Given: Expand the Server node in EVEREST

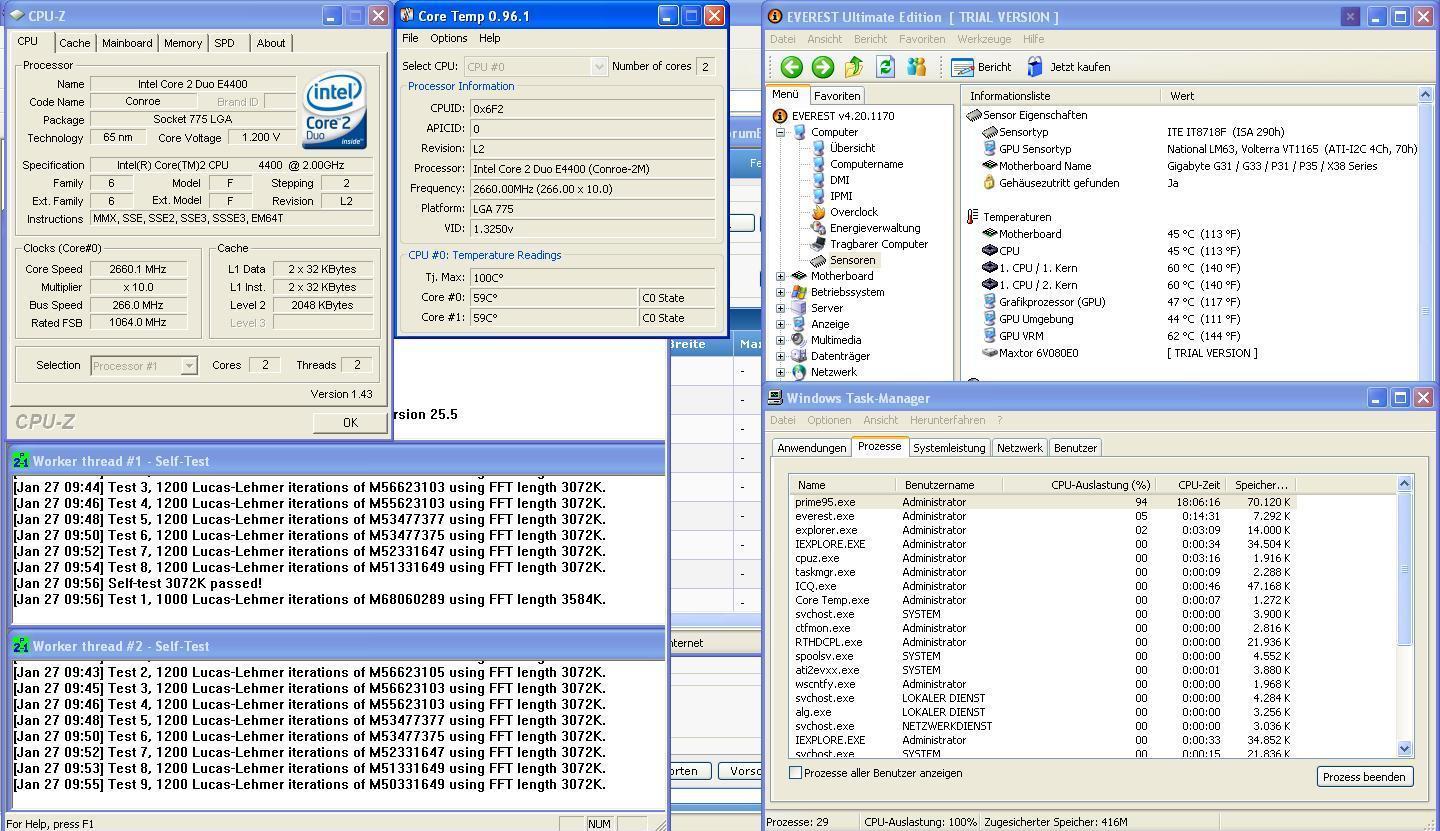Looking at the screenshot, I should 781,308.
